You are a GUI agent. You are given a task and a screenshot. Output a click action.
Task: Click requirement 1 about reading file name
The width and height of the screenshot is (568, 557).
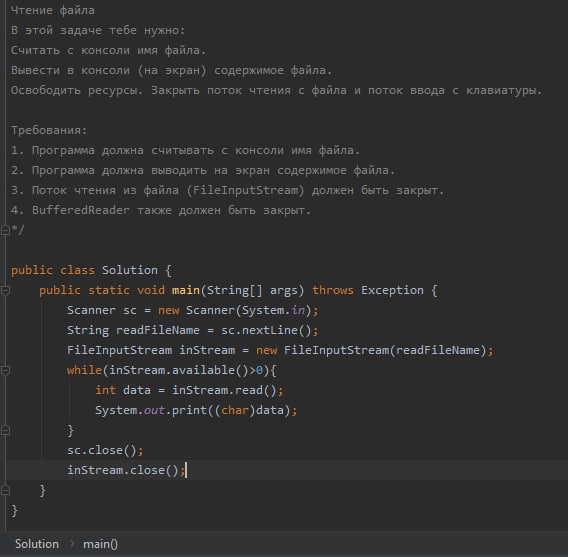click(185, 150)
